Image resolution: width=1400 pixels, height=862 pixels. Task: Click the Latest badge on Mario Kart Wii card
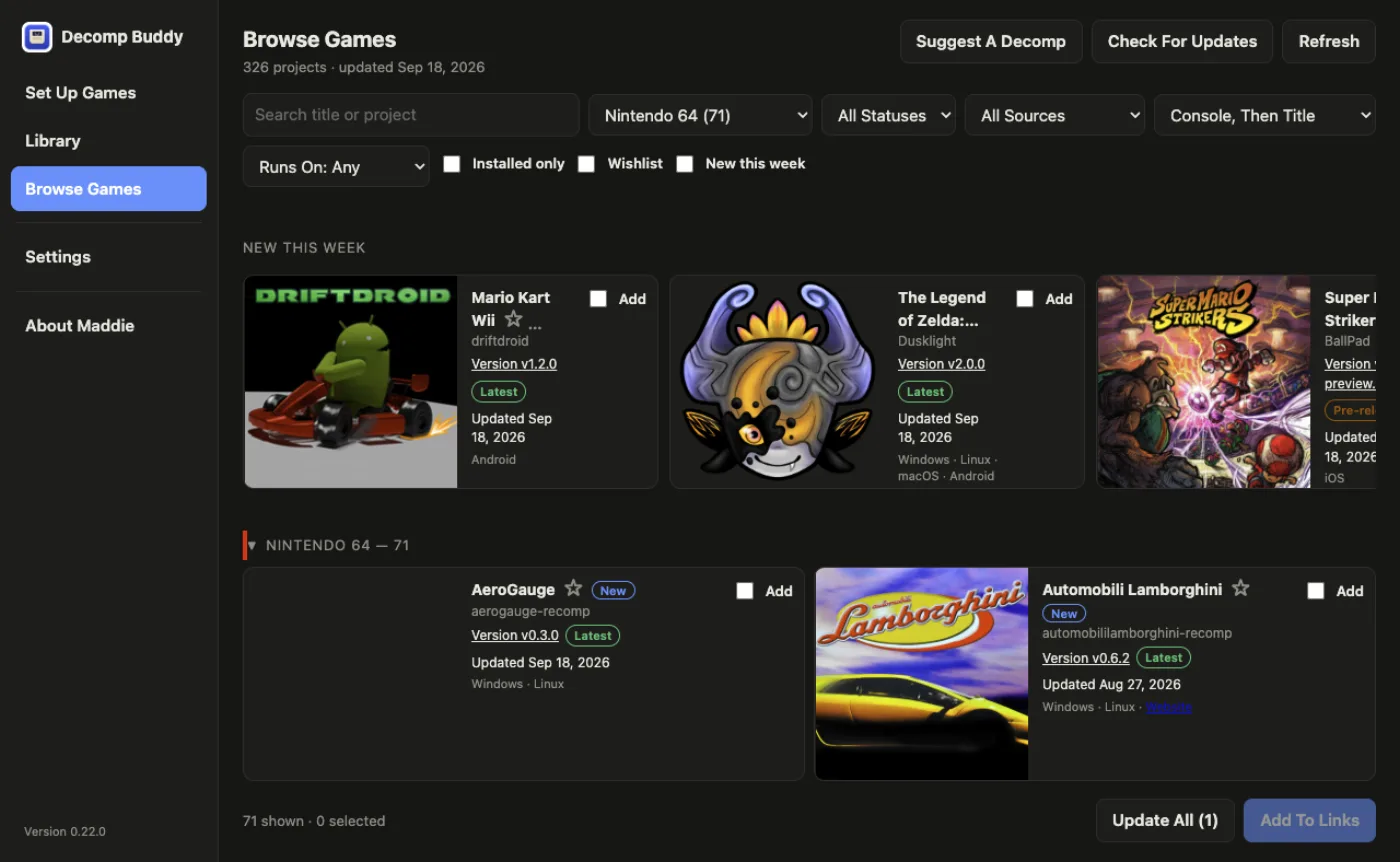[x=499, y=392]
